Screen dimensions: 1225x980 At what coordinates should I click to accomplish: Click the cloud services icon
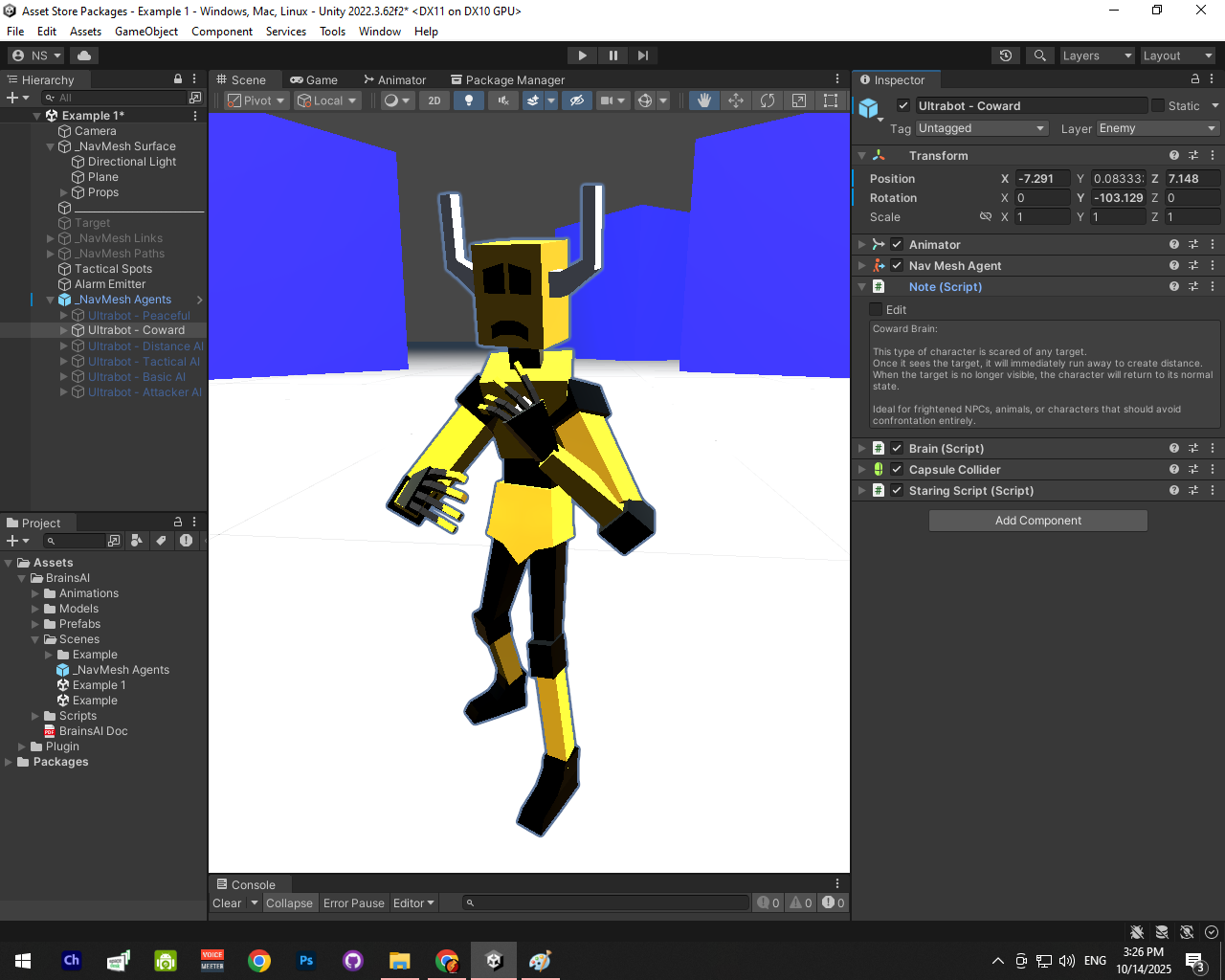[x=84, y=56]
